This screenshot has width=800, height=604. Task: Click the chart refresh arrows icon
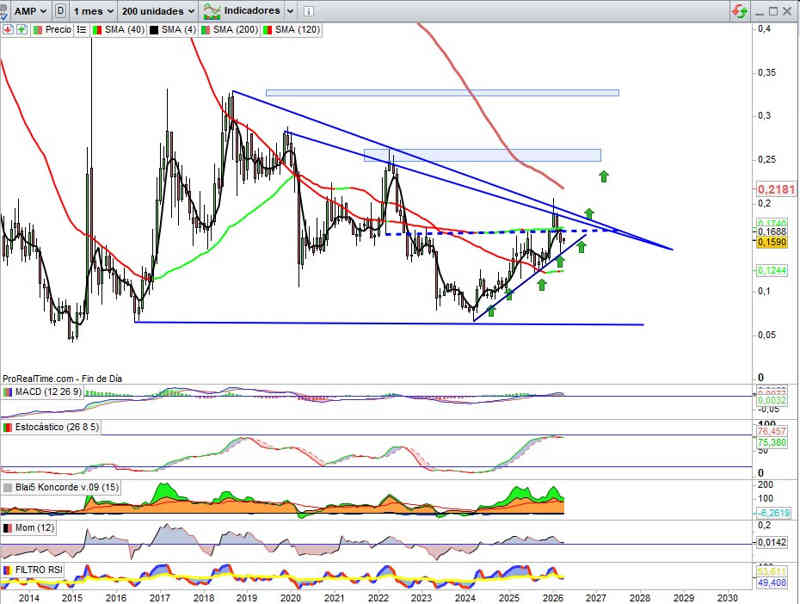tap(739, 10)
